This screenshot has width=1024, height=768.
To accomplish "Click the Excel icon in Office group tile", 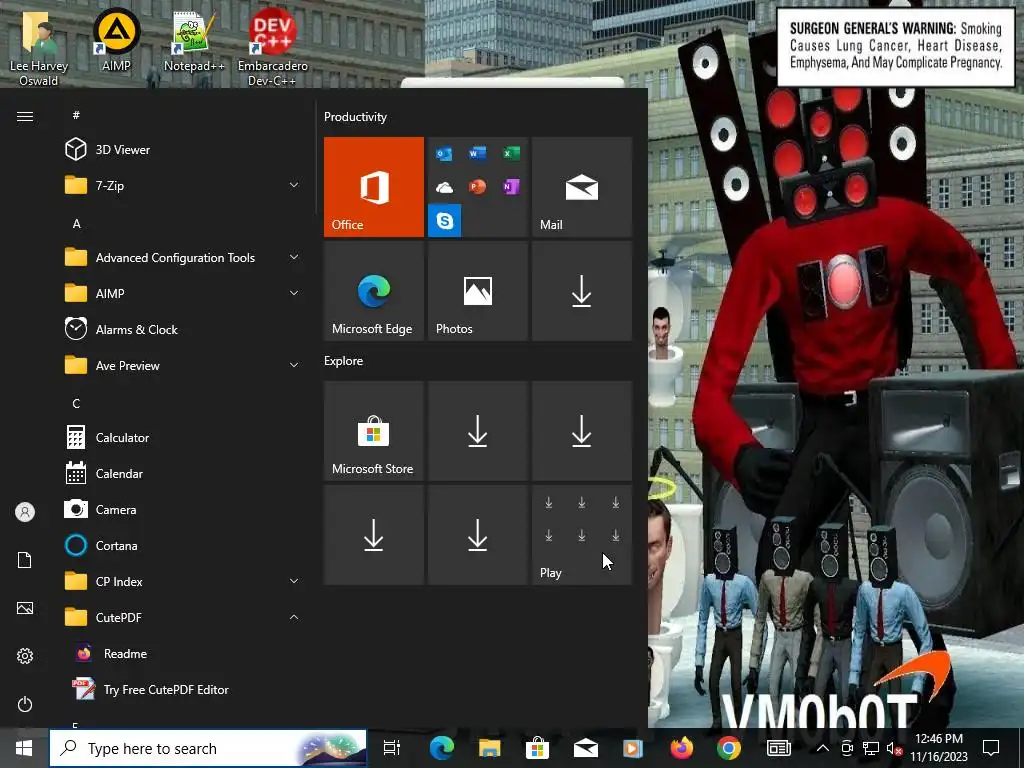I will (x=511, y=153).
